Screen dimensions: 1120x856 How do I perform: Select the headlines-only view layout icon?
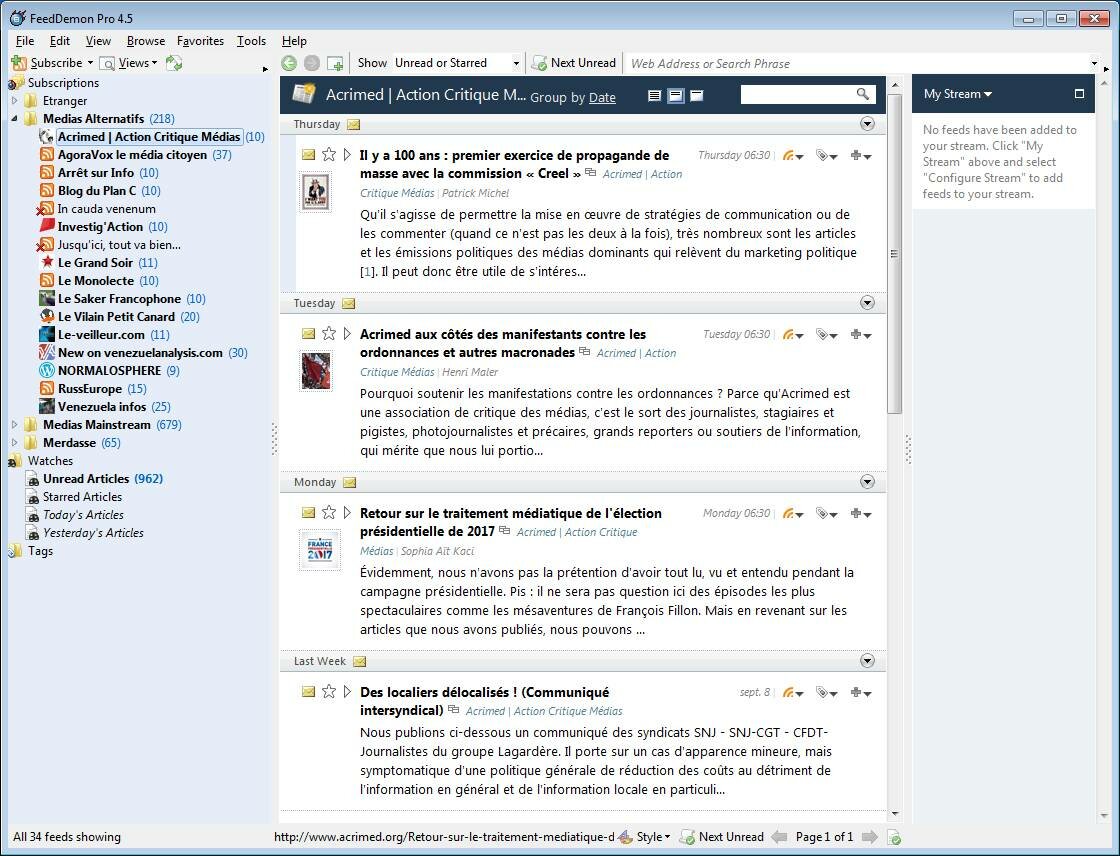[x=654, y=95]
